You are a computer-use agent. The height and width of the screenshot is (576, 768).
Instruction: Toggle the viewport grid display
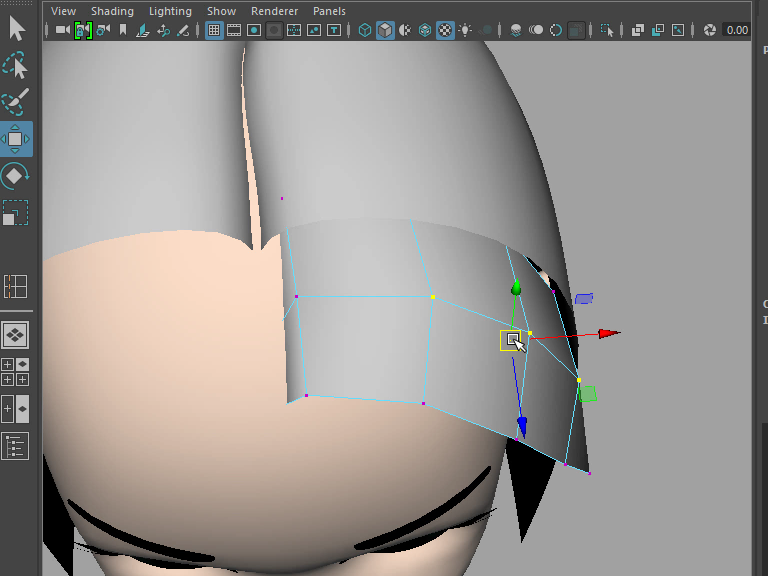214,30
